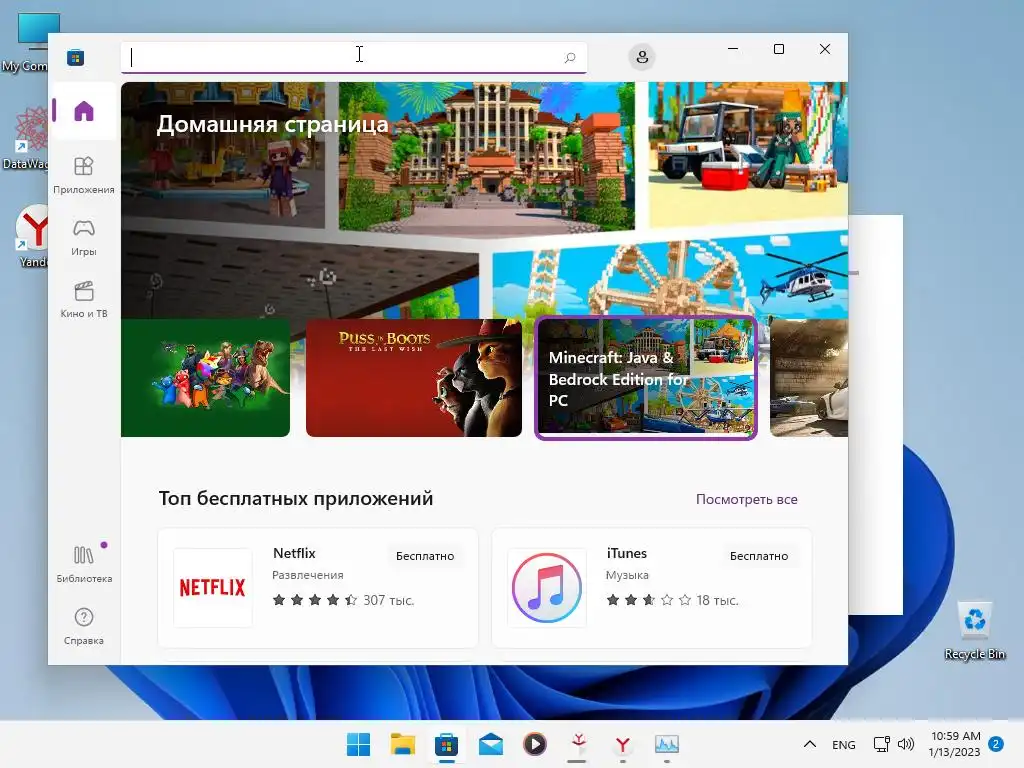Focus the Store search field
The width and height of the screenshot is (1024, 768).
click(x=353, y=57)
